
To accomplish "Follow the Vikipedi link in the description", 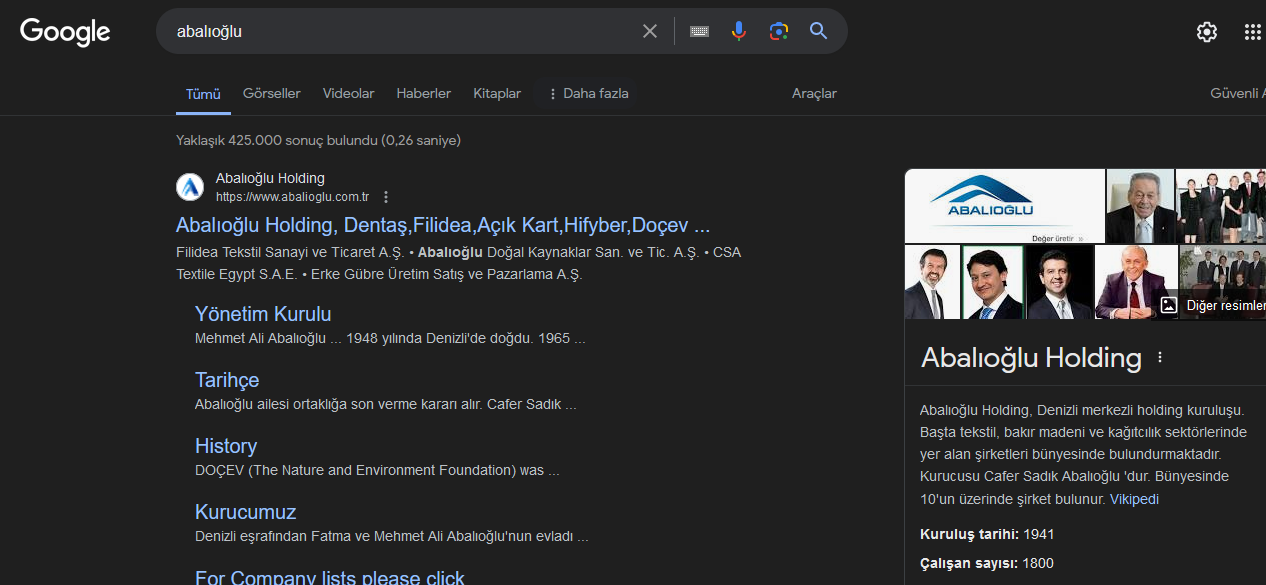I will point(1134,499).
